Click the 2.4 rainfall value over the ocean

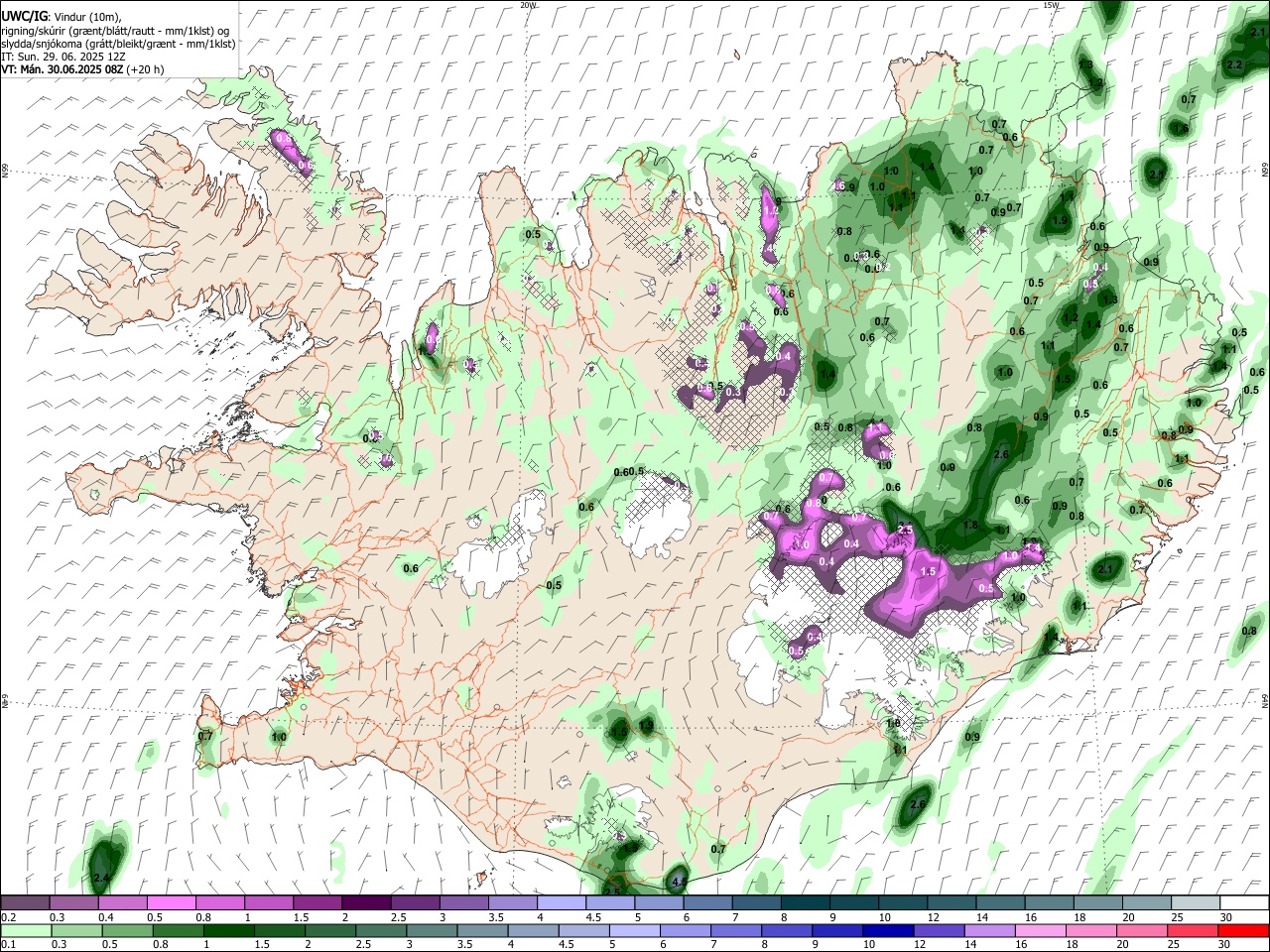point(100,879)
